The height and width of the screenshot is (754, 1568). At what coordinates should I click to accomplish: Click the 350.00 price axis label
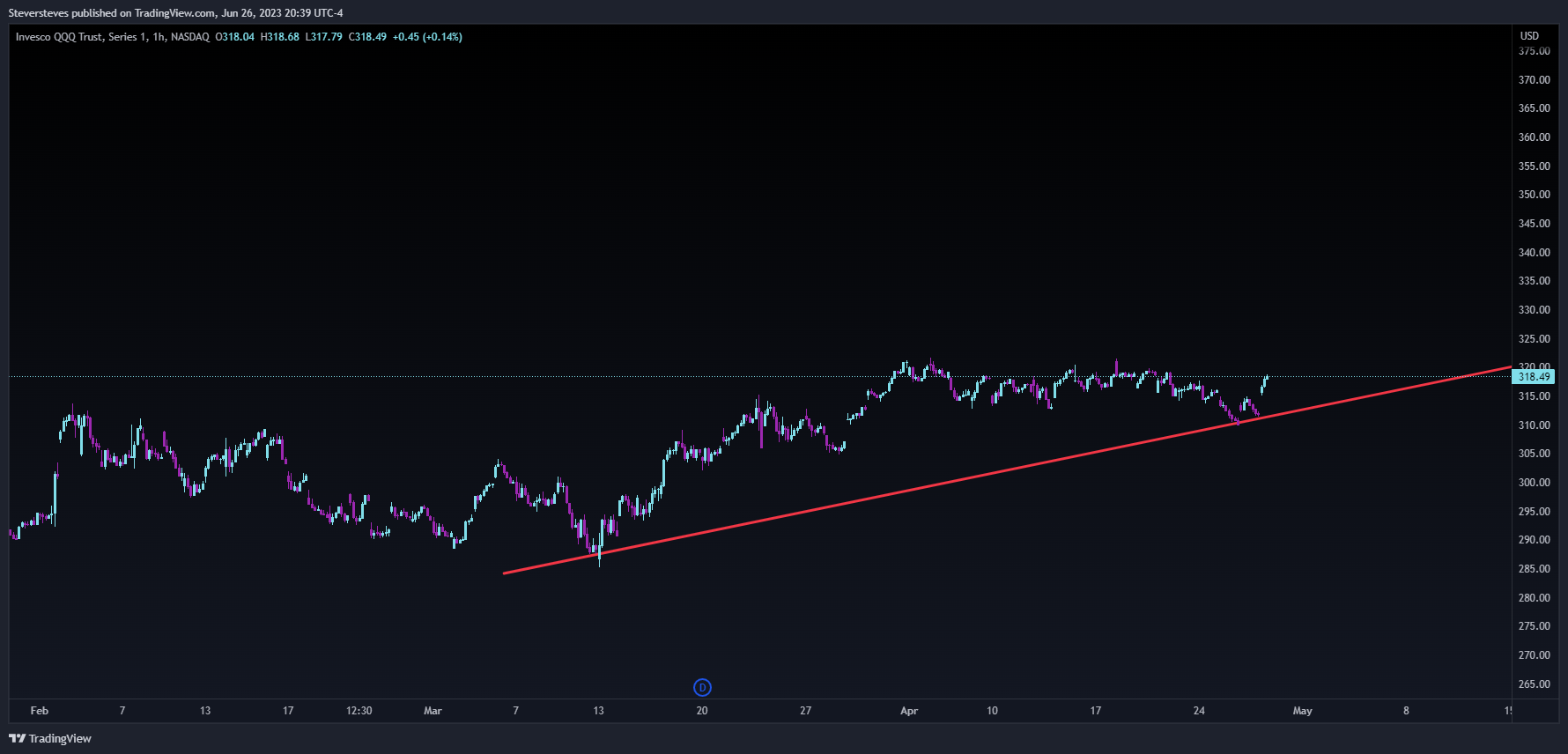1534,195
